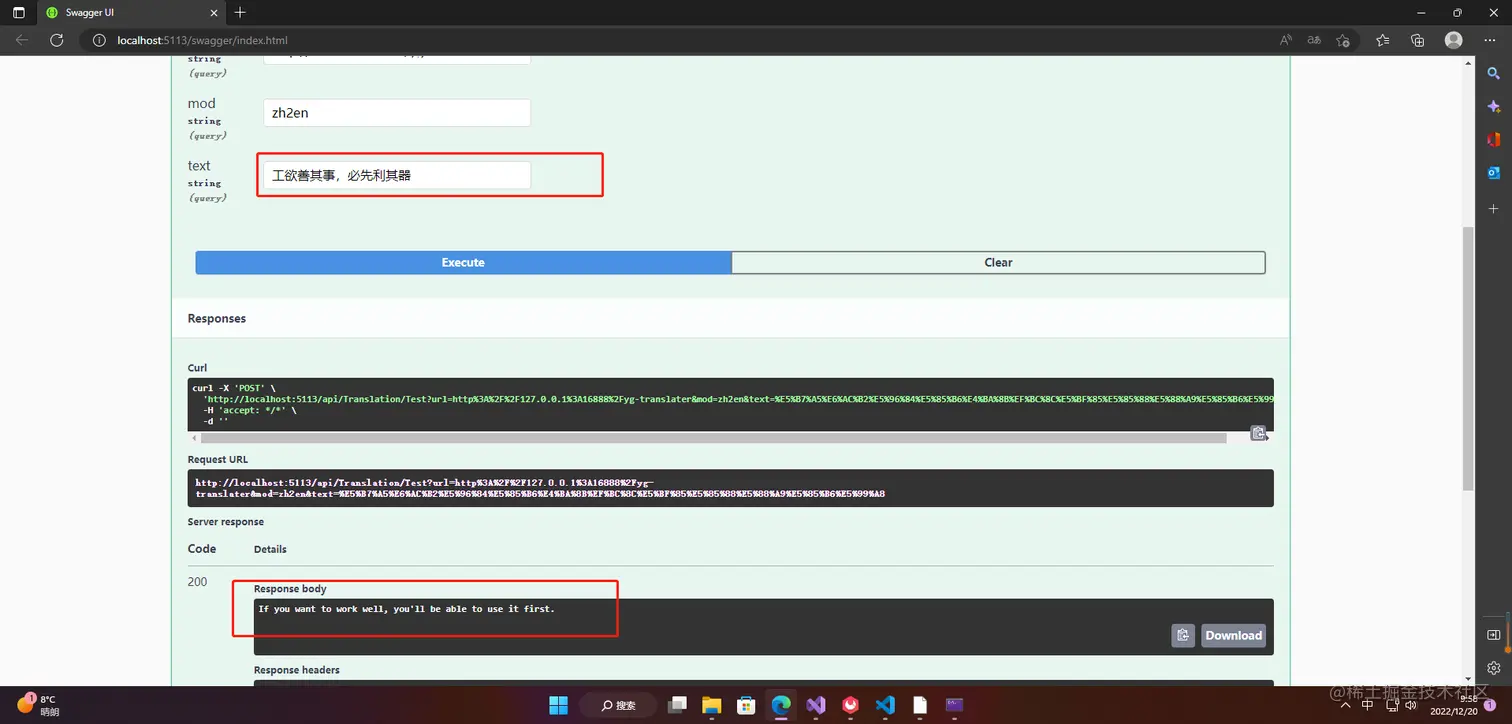1512x724 pixels.
Task: Open the Favorites list icon
Action: tap(1382, 40)
